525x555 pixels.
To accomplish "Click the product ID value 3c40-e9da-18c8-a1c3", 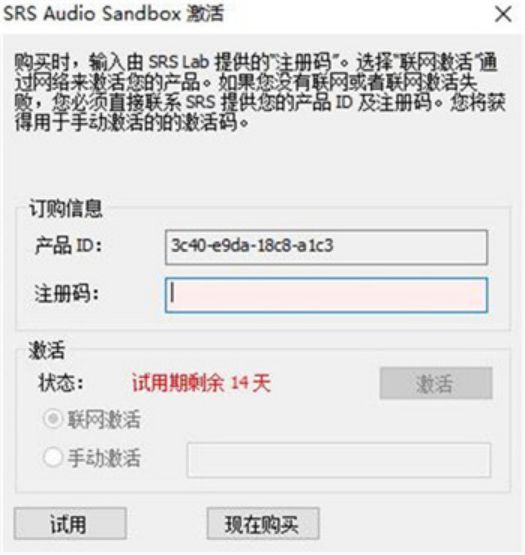I will click(252, 245).
